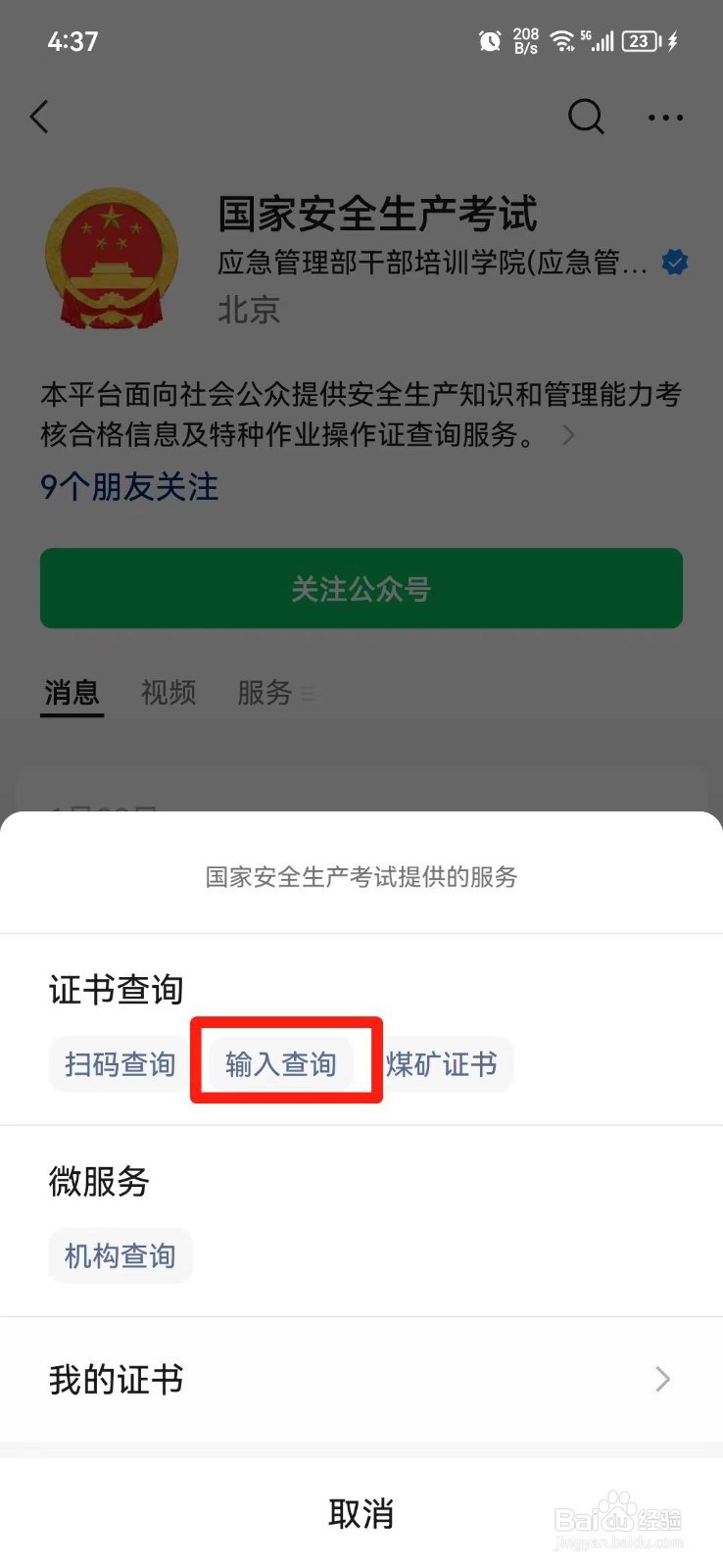This screenshot has height=1568, width=723.
Task: Open the 9个朋友关注 link
Action: [x=129, y=487]
